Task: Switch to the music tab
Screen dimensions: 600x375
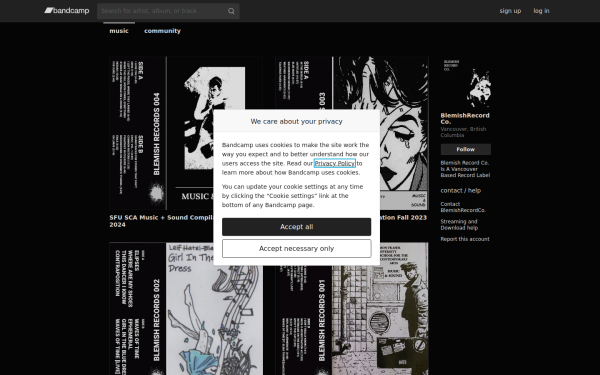Action: [119, 31]
